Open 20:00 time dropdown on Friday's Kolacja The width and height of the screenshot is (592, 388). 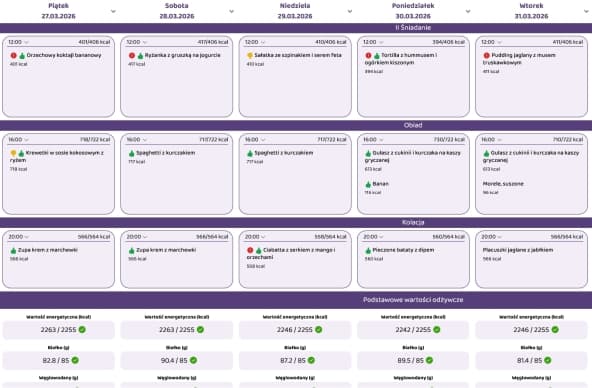coord(18,237)
